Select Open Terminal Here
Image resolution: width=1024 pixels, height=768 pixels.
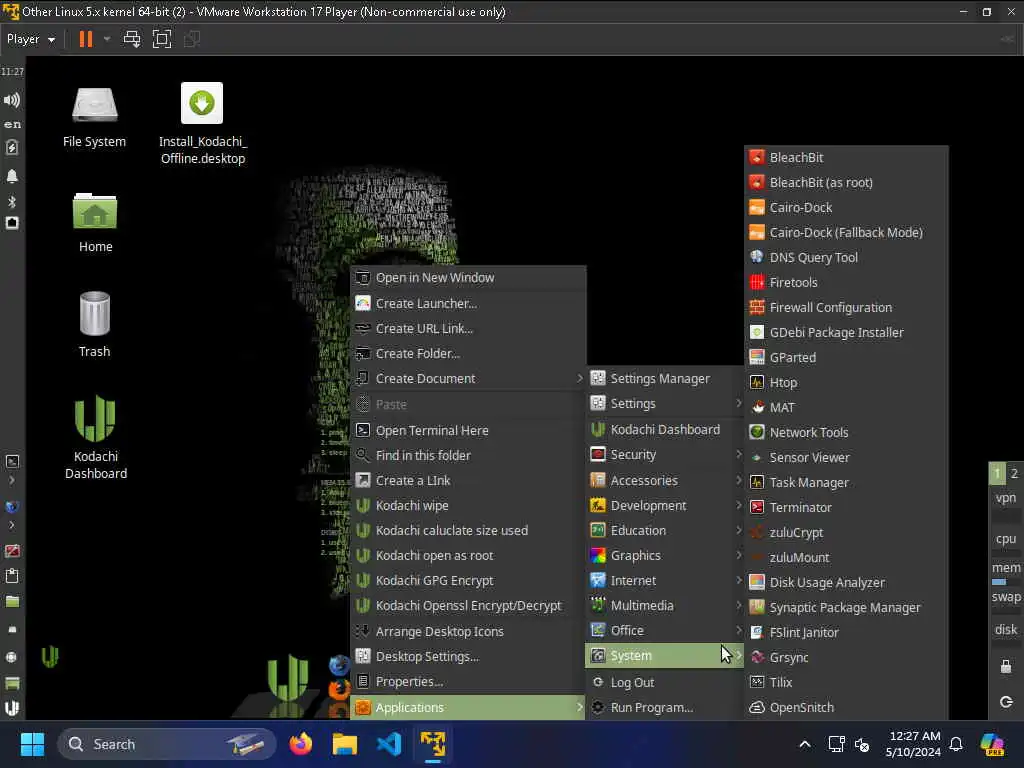click(468, 430)
